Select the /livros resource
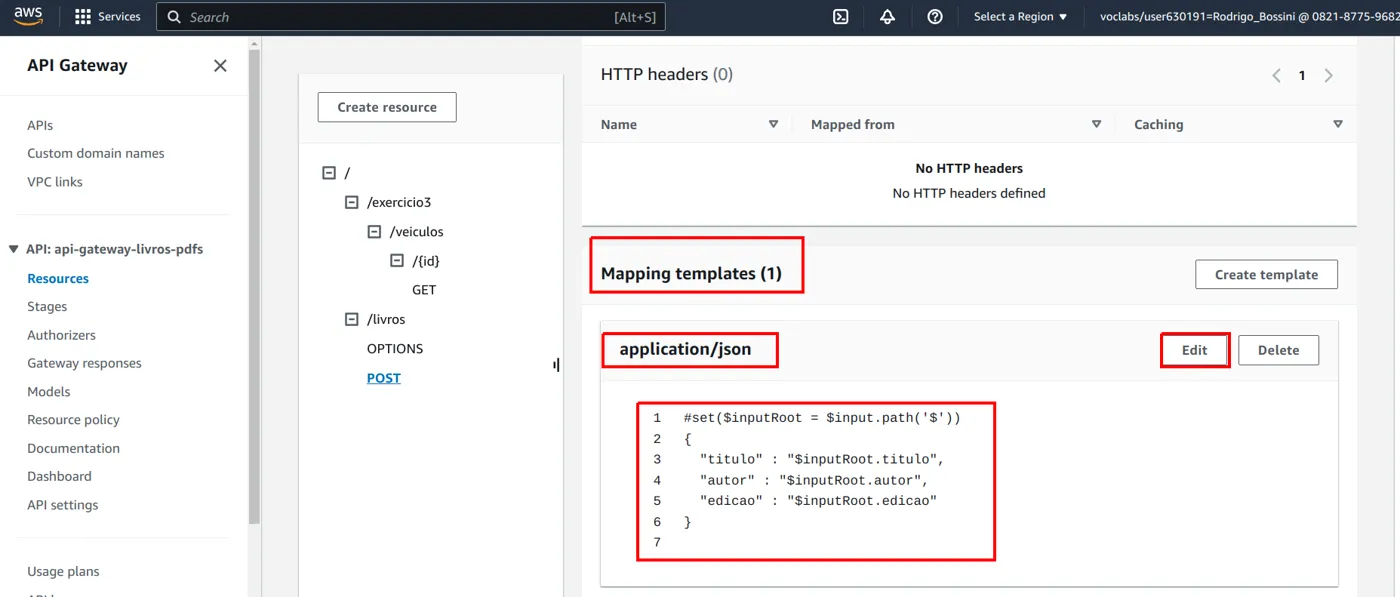1400x597 pixels. pos(386,319)
